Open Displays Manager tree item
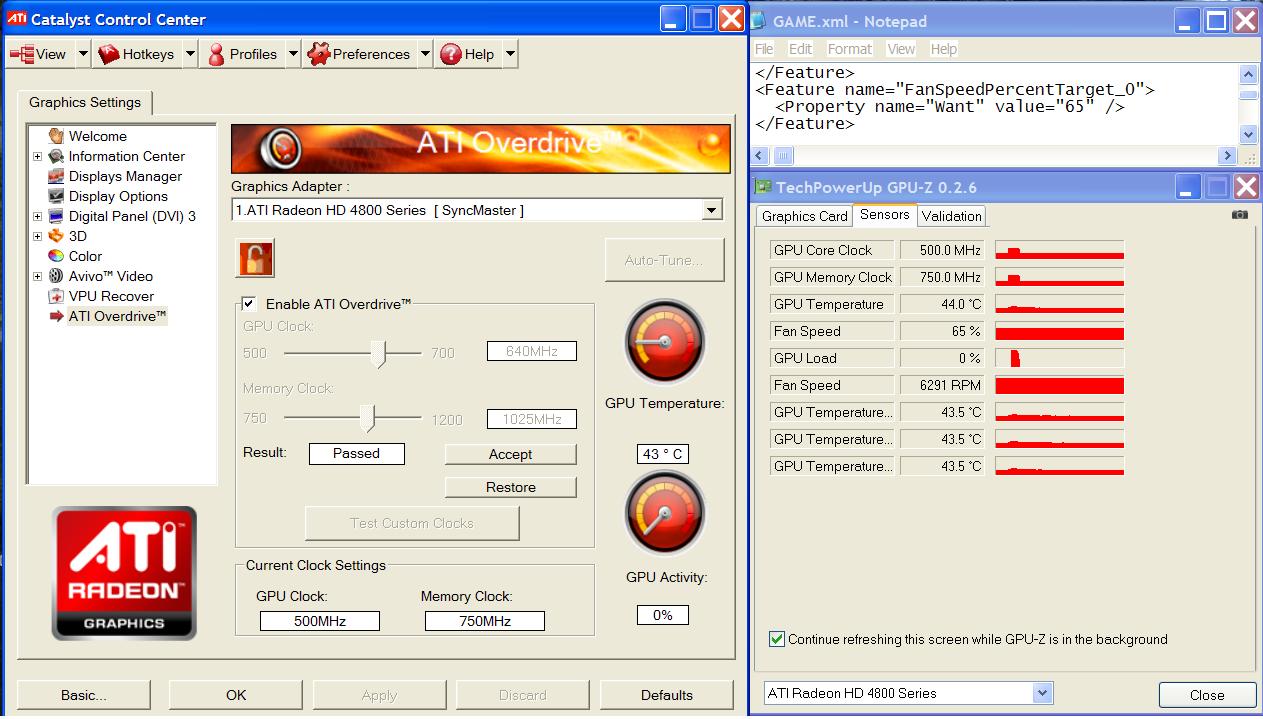Viewport: 1263px width, 719px height. click(x=125, y=176)
